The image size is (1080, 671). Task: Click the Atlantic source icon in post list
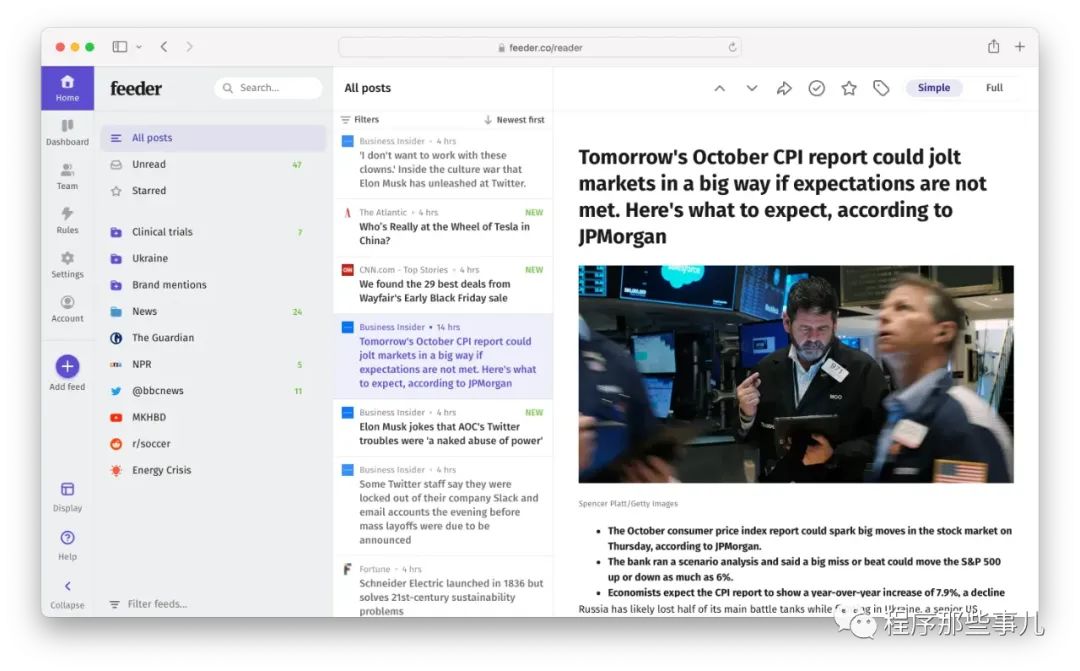point(348,213)
